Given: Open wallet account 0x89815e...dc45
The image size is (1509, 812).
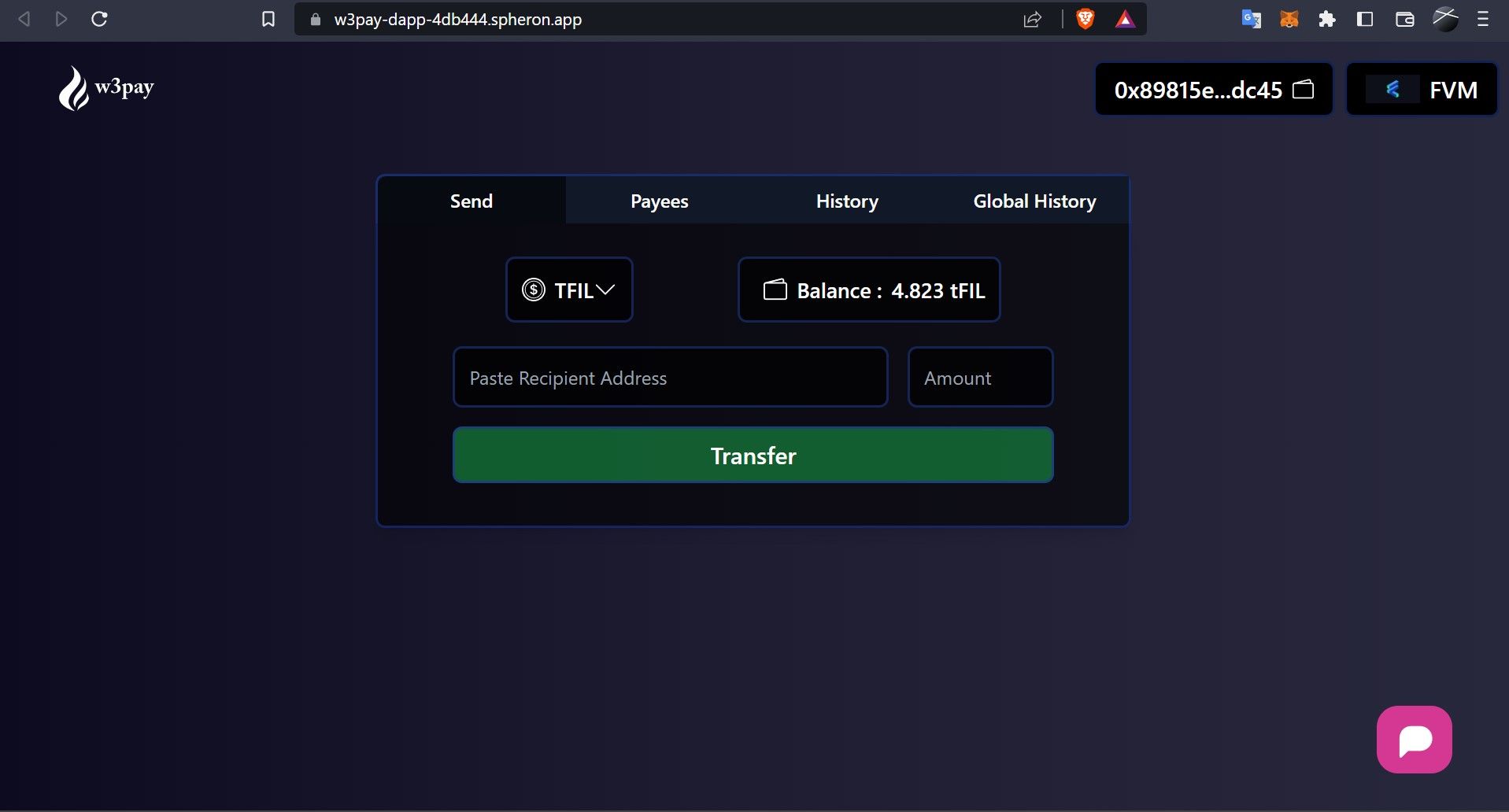Looking at the screenshot, I should click(x=1214, y=90).
